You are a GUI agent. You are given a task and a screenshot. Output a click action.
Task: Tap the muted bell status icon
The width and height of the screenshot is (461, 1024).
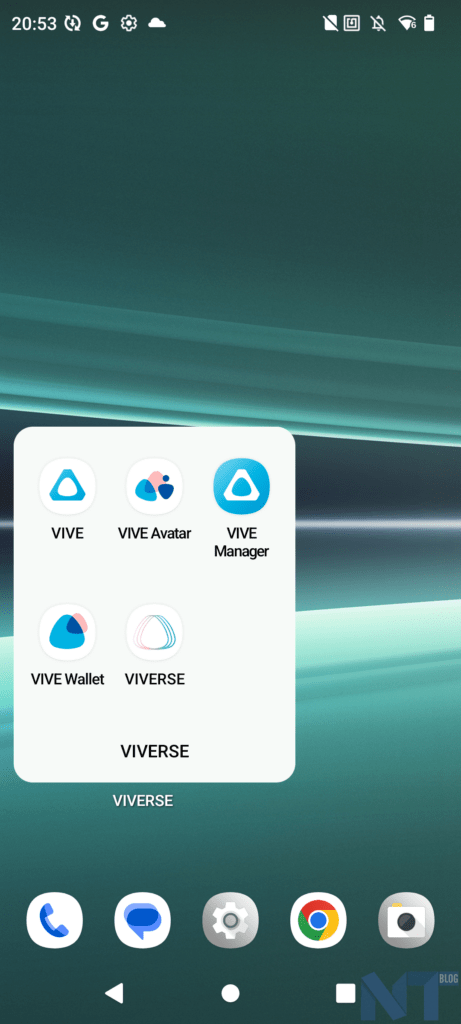pyautogui.click(x=377, y=24)
